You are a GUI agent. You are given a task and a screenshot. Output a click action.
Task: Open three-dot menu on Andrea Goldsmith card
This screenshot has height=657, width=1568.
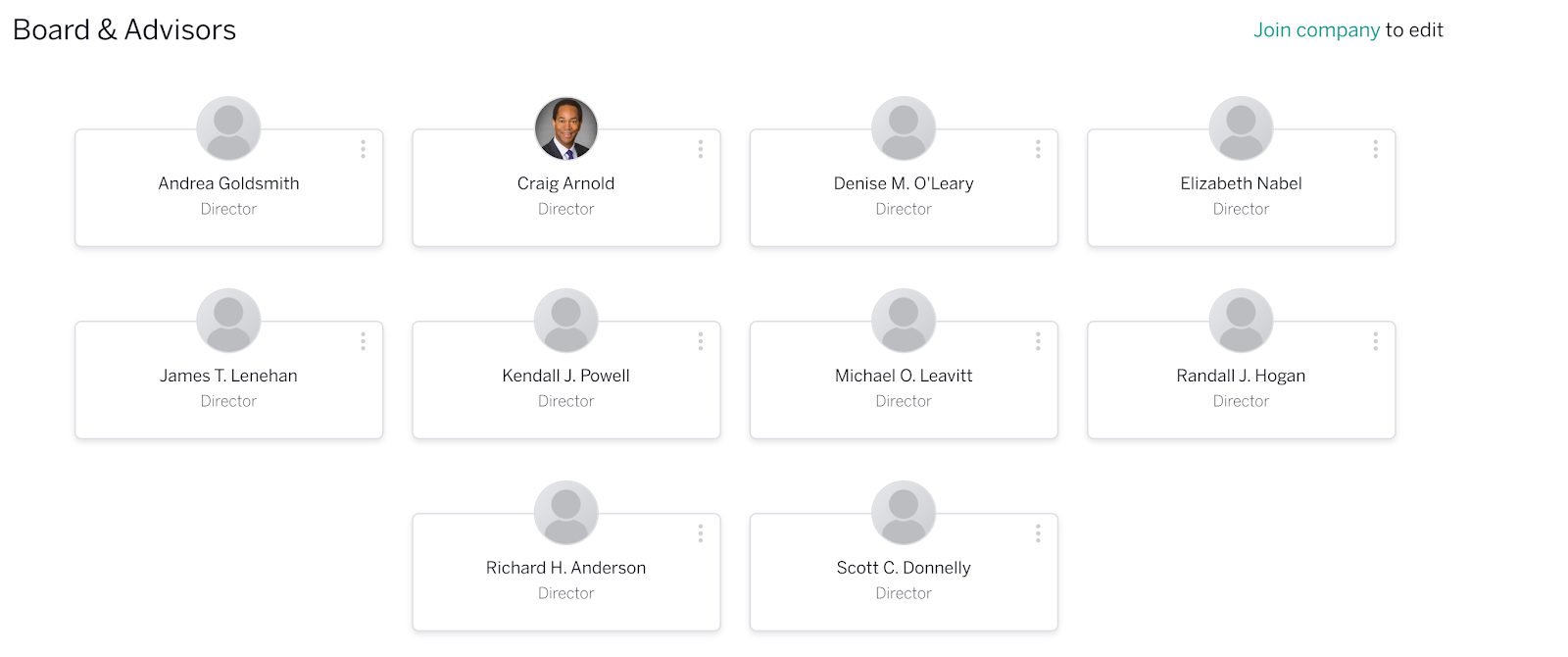point(363,149)
